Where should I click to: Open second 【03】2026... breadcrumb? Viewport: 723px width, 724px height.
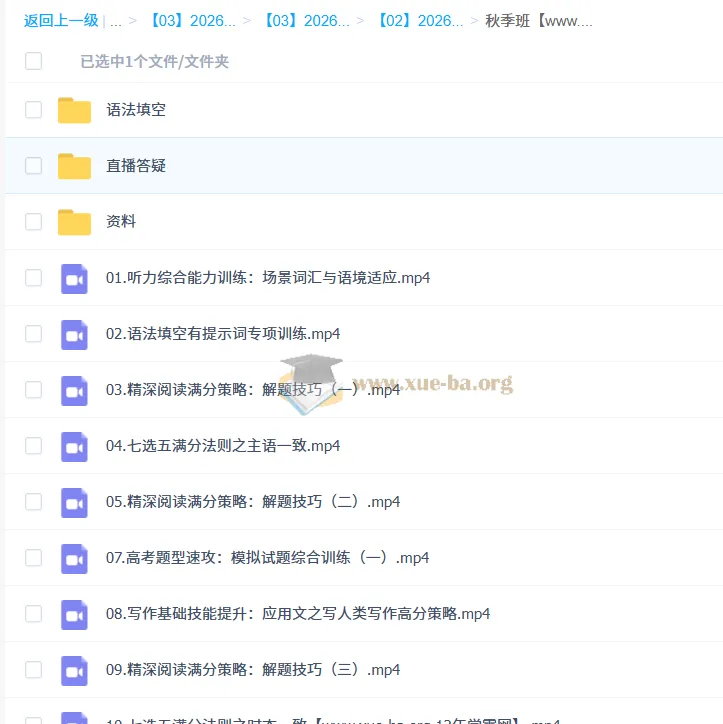tap(307, 21)
